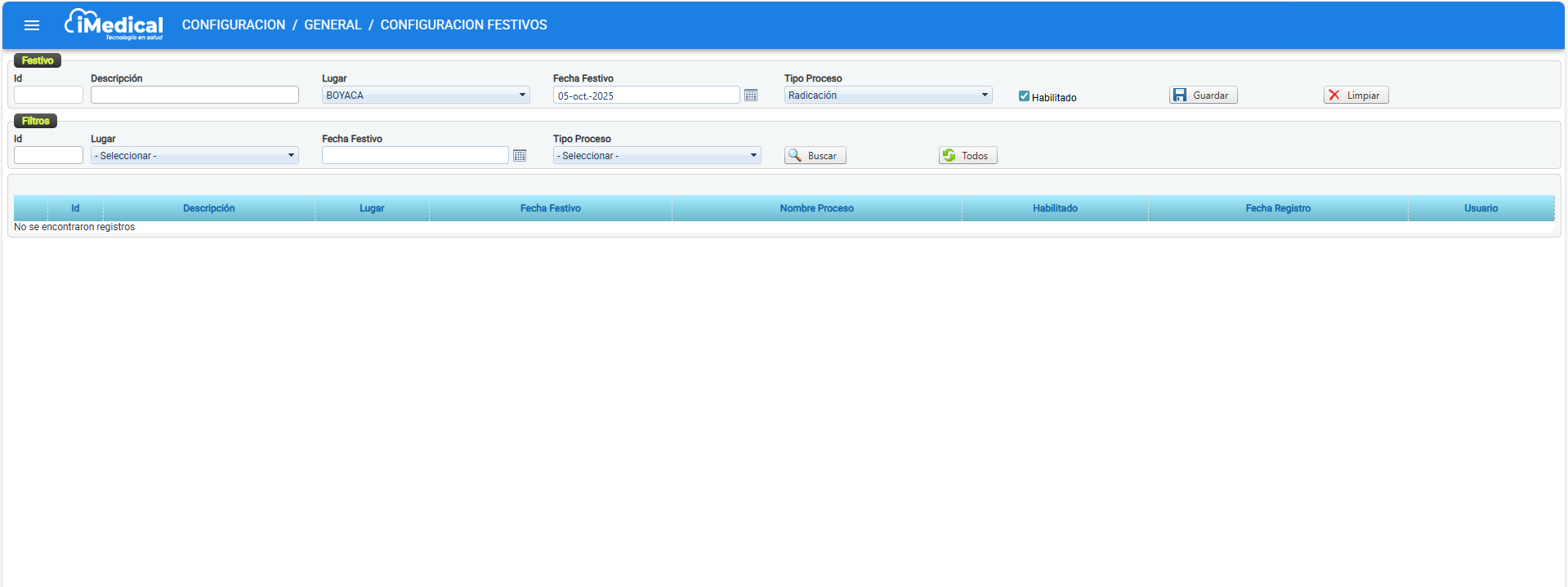Sort table by Fecha Registro column header
The height and width of the screenshot is (587, 1568).
[x=1277, y=208]
